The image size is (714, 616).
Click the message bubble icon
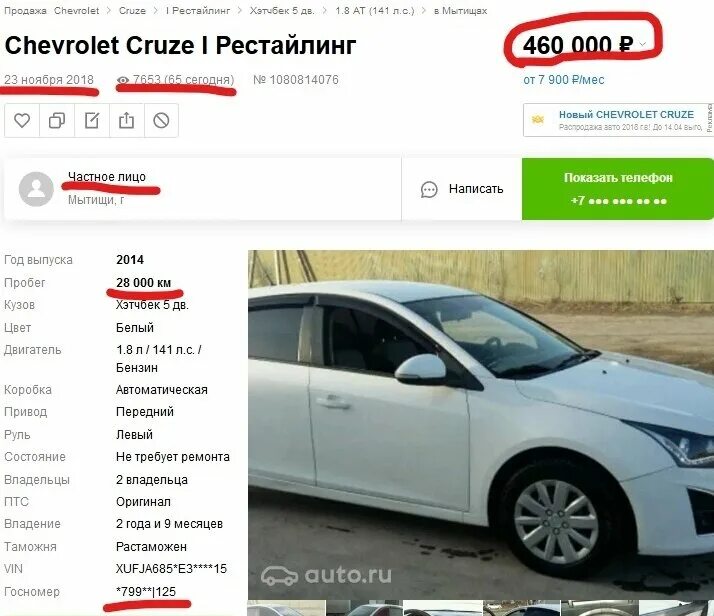(429, 189)
